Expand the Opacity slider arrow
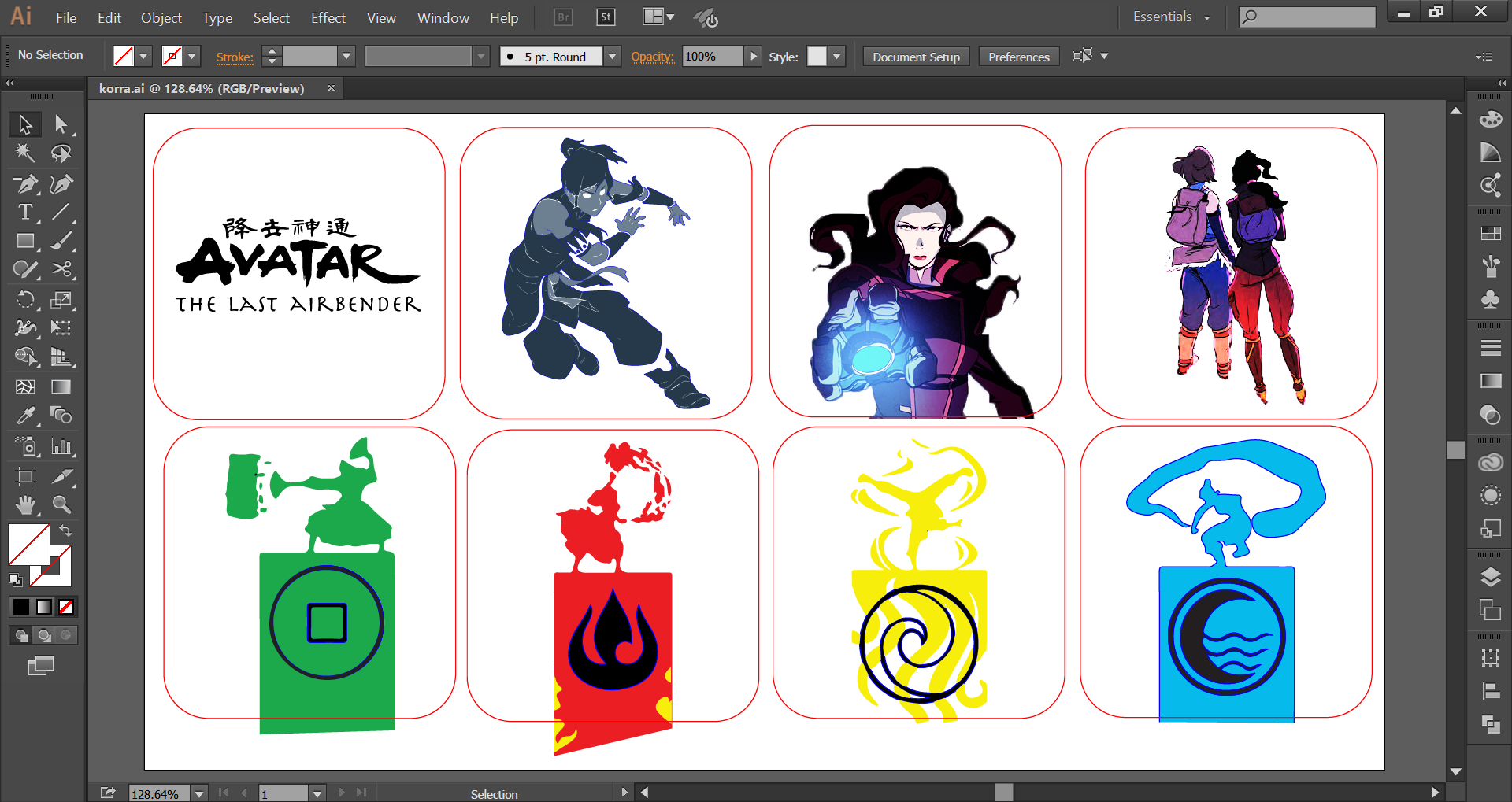 (753, 57)
